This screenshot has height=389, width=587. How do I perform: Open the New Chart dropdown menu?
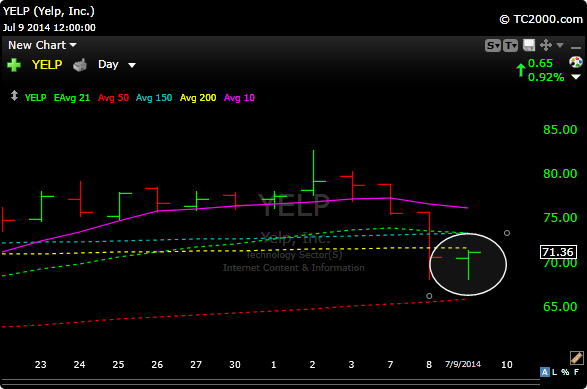click(42, 45)
